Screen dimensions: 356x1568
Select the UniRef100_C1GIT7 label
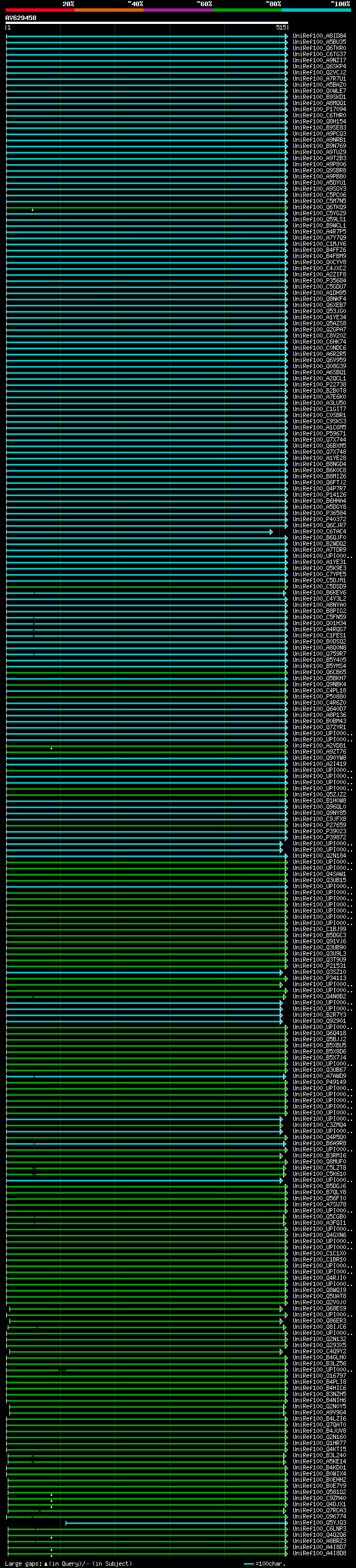point(319,409)
